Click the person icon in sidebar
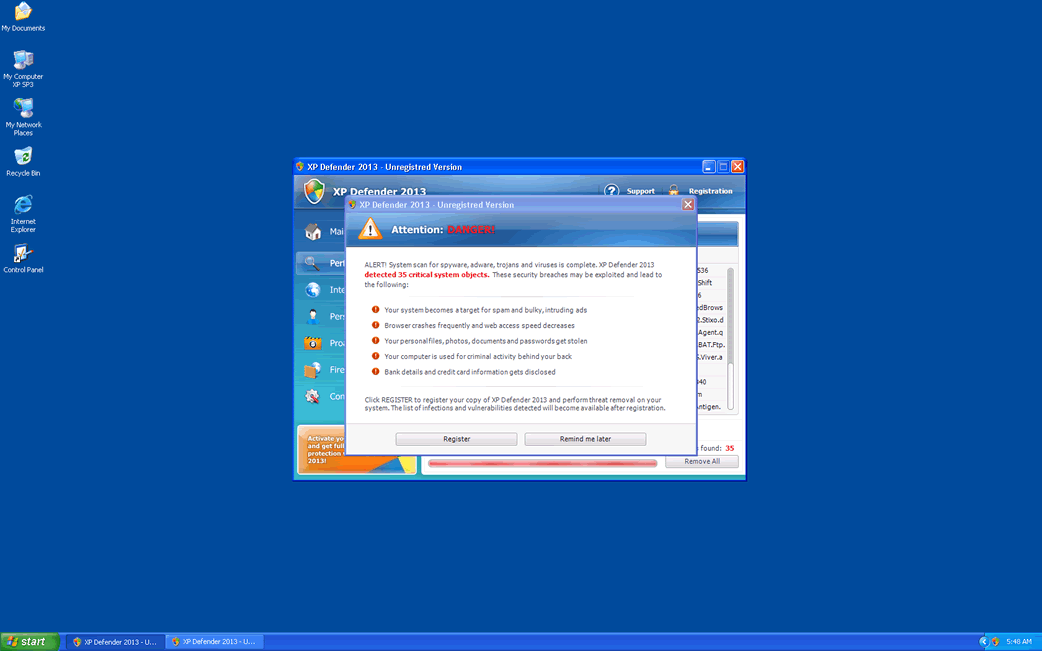Image resolution: width=1042 pixels, height=651 pixels. coord(313,317)
